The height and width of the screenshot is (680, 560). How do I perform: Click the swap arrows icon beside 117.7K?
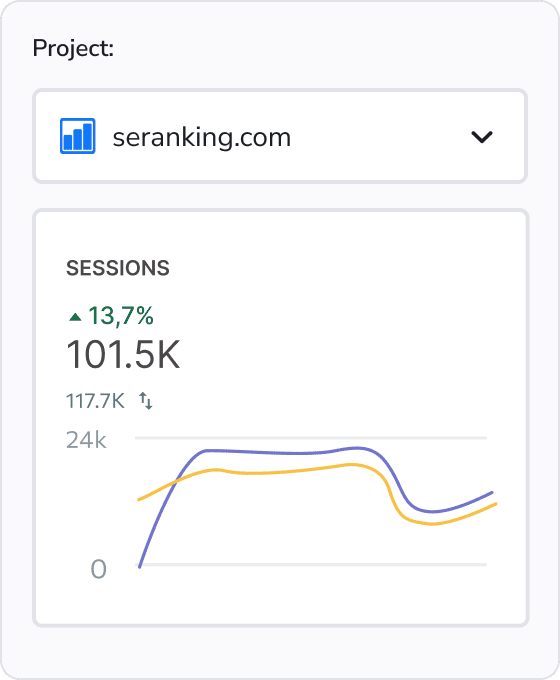[x=146, y=401]
